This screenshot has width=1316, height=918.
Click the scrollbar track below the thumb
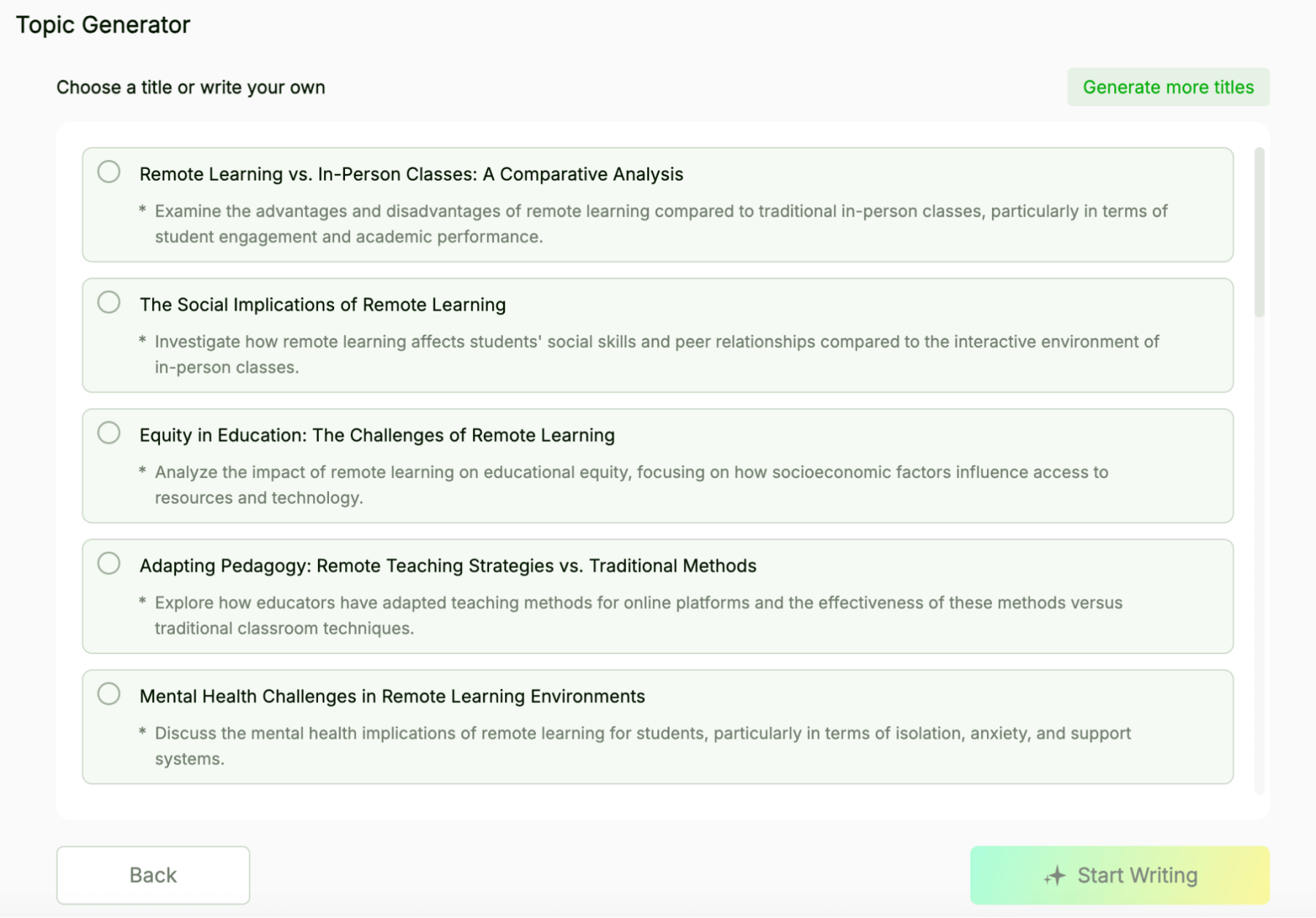[1259, 555]
